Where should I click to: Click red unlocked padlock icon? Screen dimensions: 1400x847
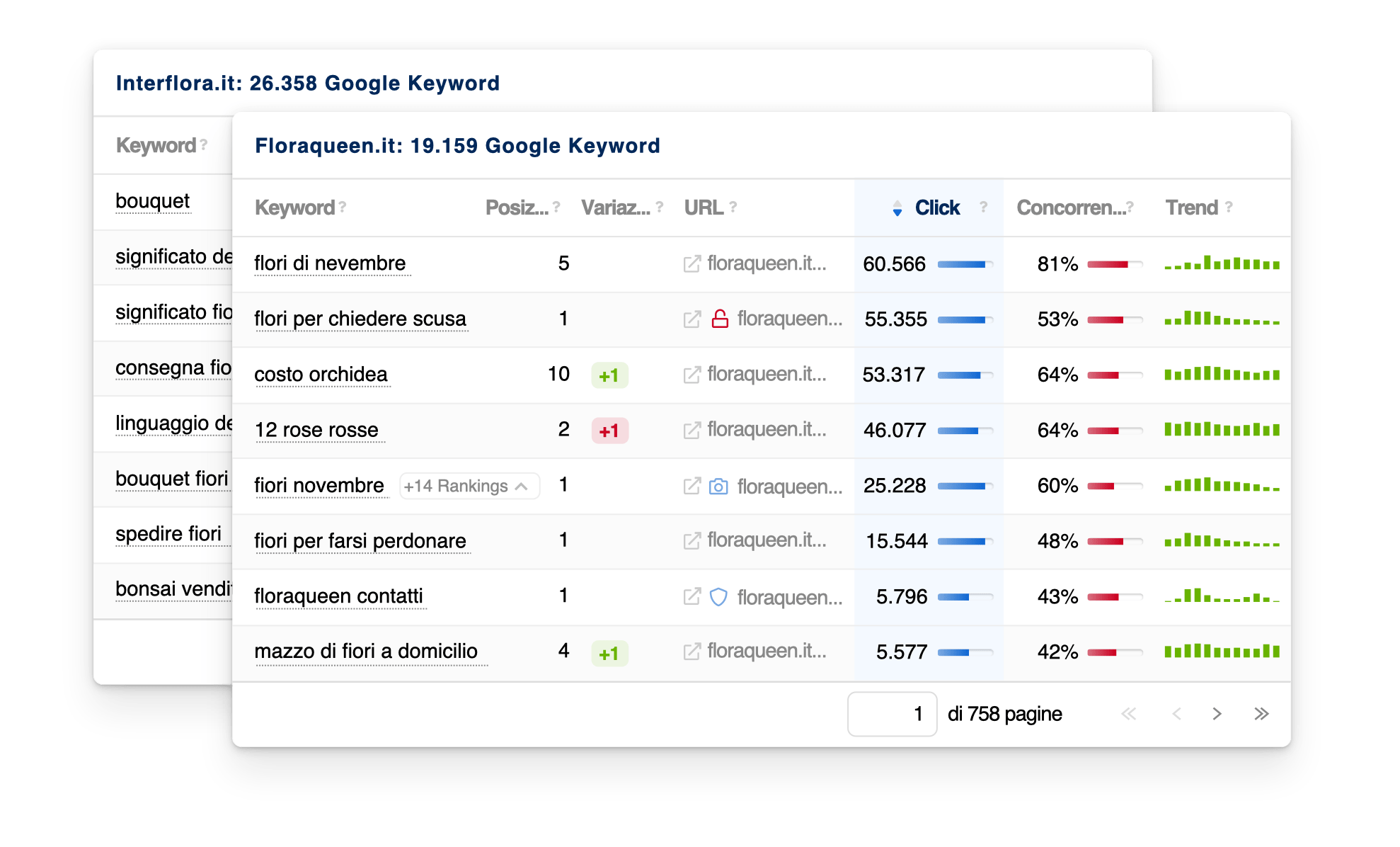click(720, 319)
